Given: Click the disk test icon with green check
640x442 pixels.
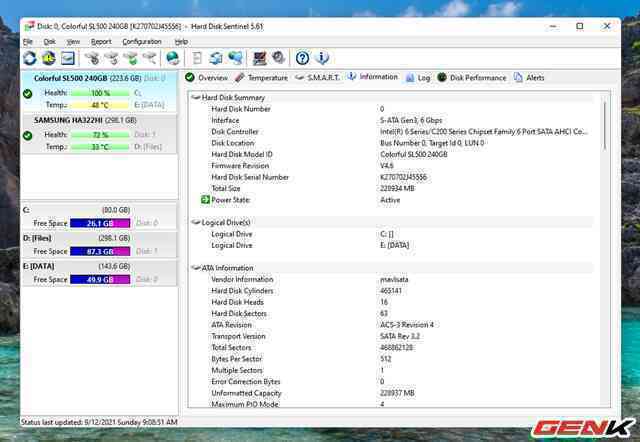Looking at the screenshot, I should pyautogui.click(x=131, y=58).
